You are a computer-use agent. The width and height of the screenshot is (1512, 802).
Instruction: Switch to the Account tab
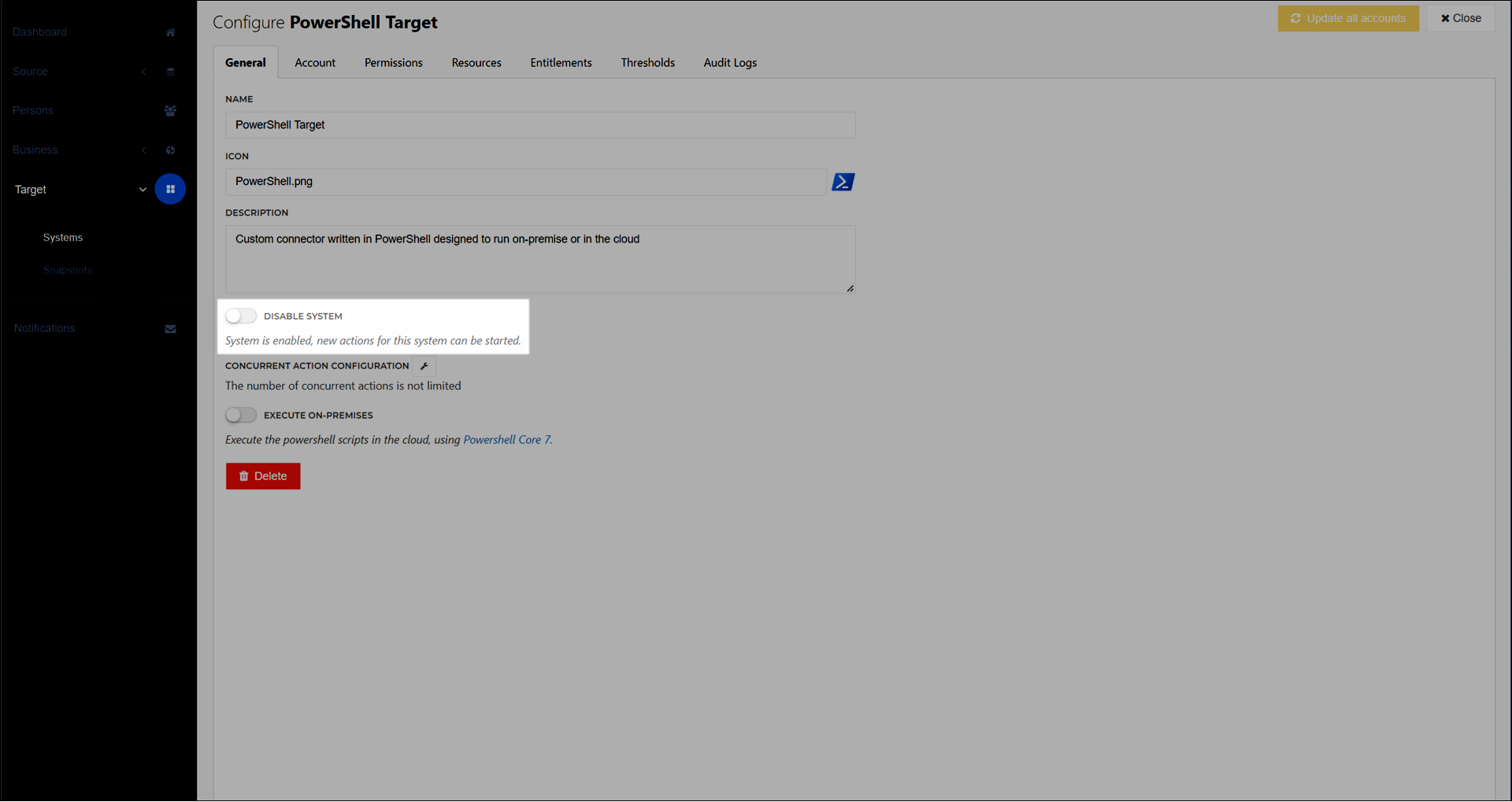[315, 62]
